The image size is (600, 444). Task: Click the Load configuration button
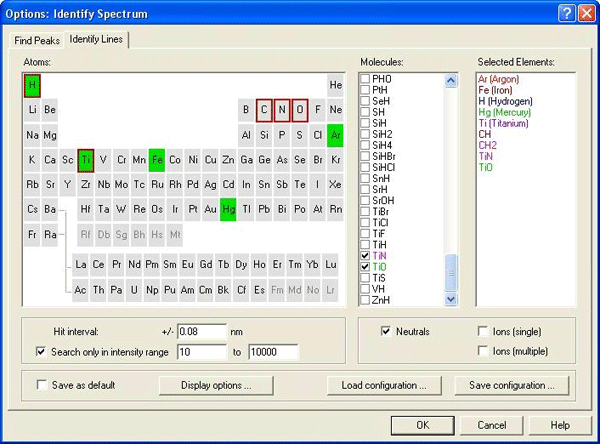coord(384,385)
